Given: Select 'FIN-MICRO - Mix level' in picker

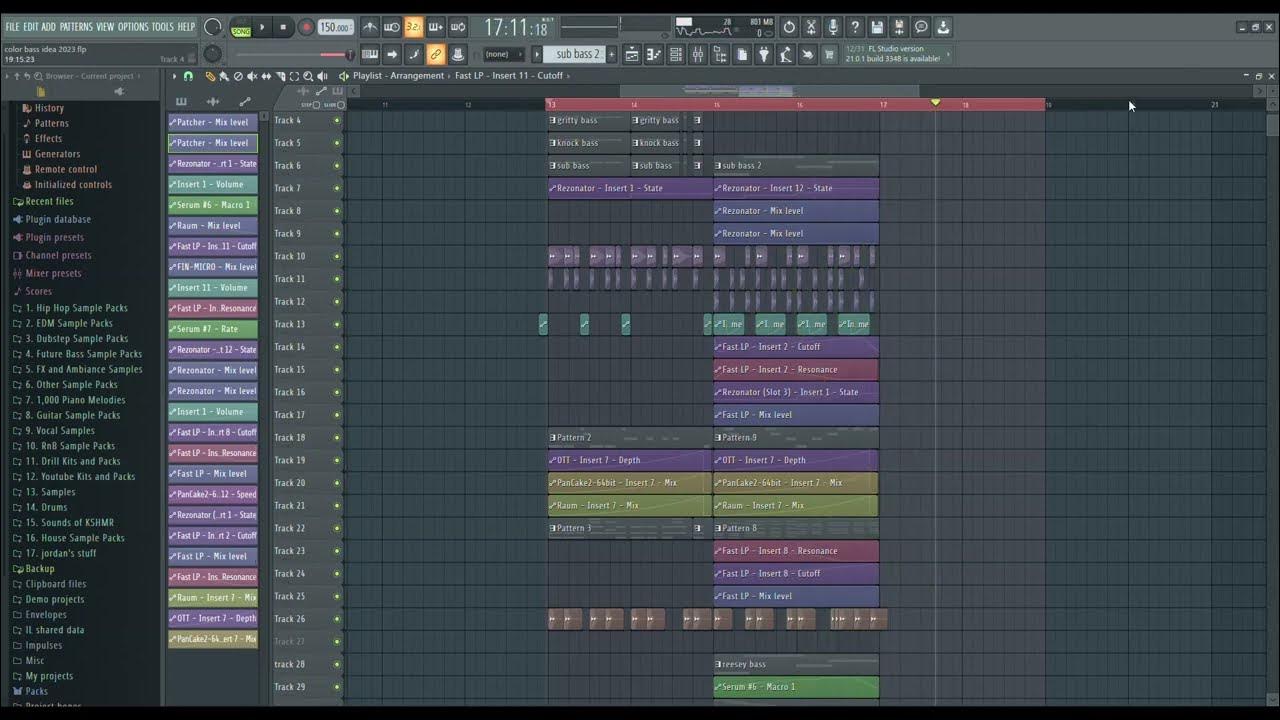Looking at the screenshot, I should point(213,267).
